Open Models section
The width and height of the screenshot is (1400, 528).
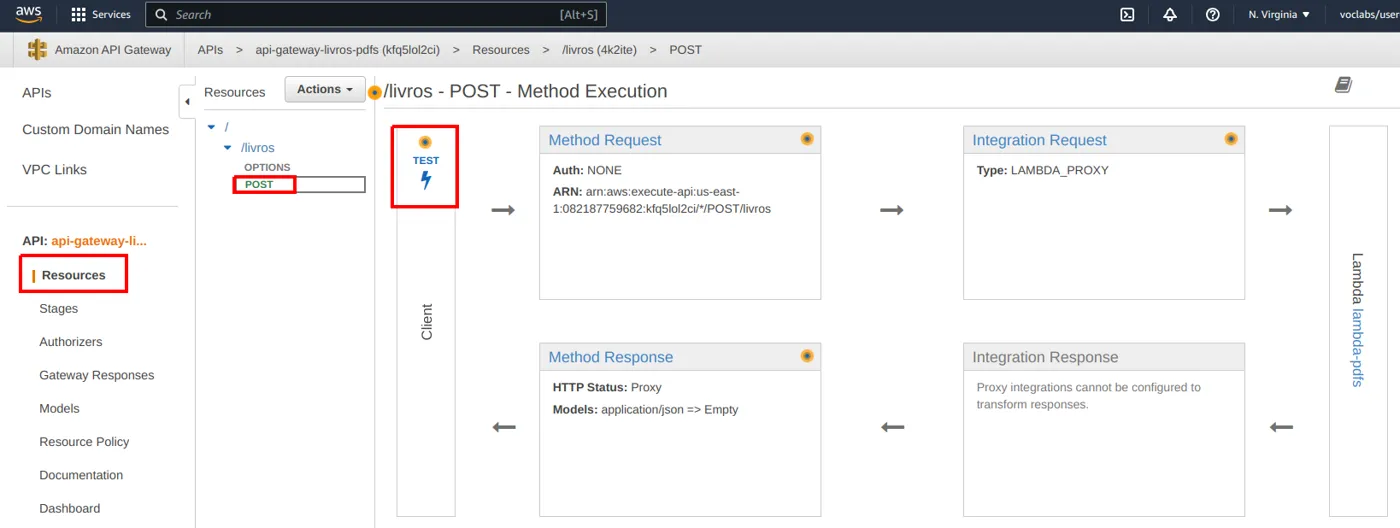tap(59, 409)
